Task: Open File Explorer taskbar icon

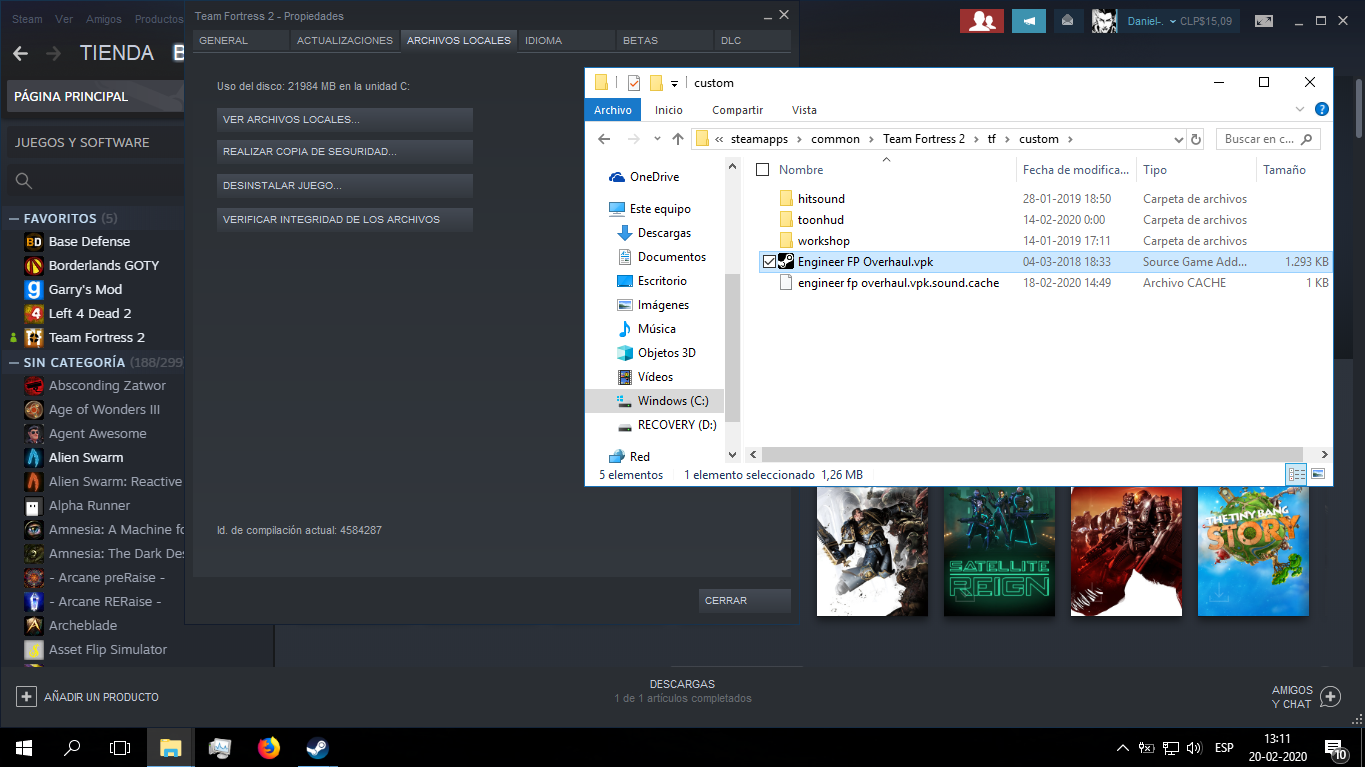Action: 170,747
